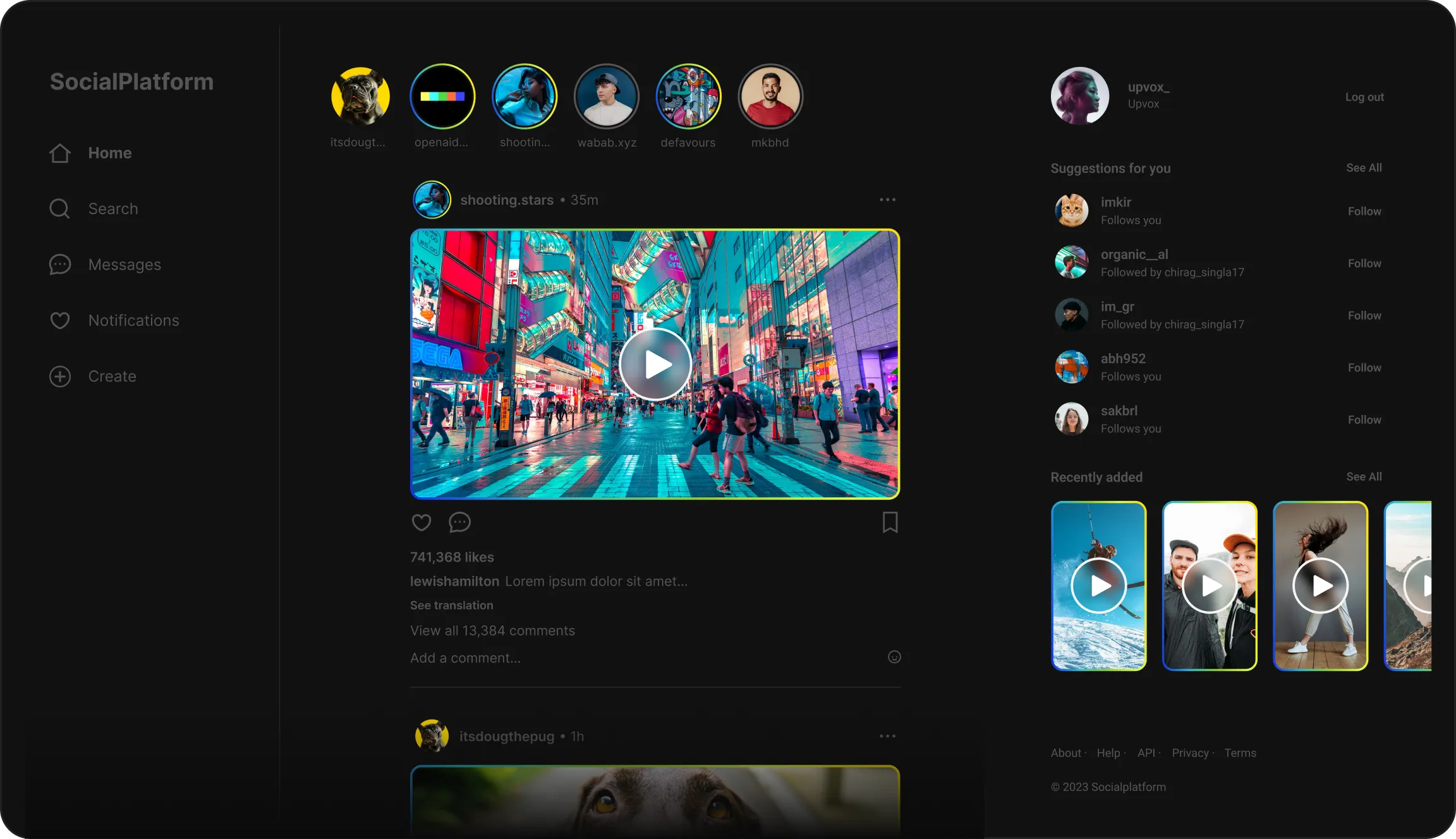Open comments via speech bubble icon under post
The width and height of the screenshot is (1456, 839).
click(x=459, y=522)
